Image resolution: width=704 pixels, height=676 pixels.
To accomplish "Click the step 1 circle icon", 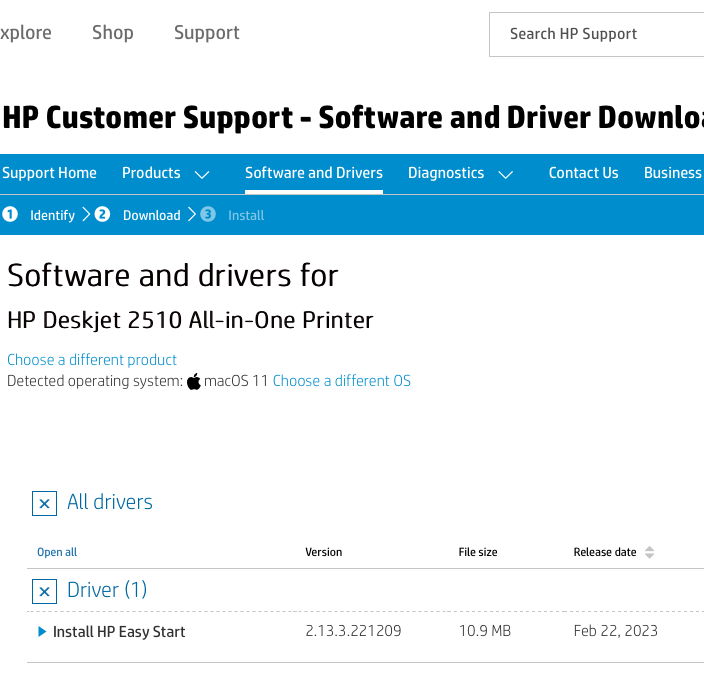I will [x=10, y=215].
